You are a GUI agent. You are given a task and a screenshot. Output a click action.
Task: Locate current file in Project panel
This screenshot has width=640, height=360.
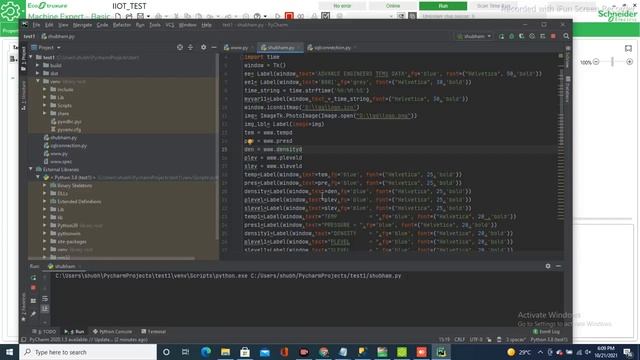point(180,47)
